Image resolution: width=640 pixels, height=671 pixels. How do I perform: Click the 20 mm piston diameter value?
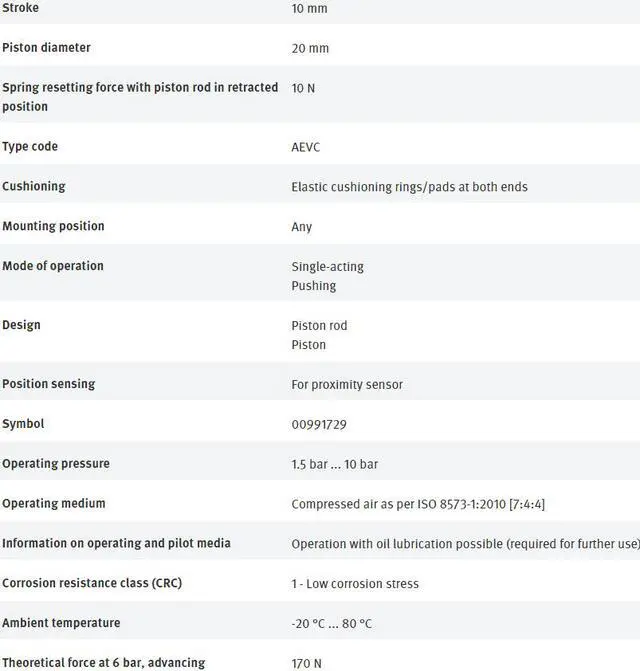click(x=310, y=48)
